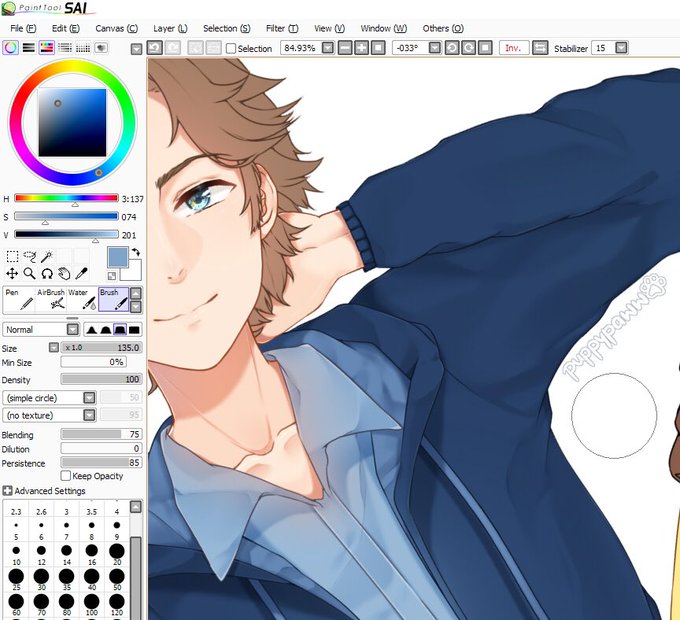Reset the zoom level

(378, 48)
